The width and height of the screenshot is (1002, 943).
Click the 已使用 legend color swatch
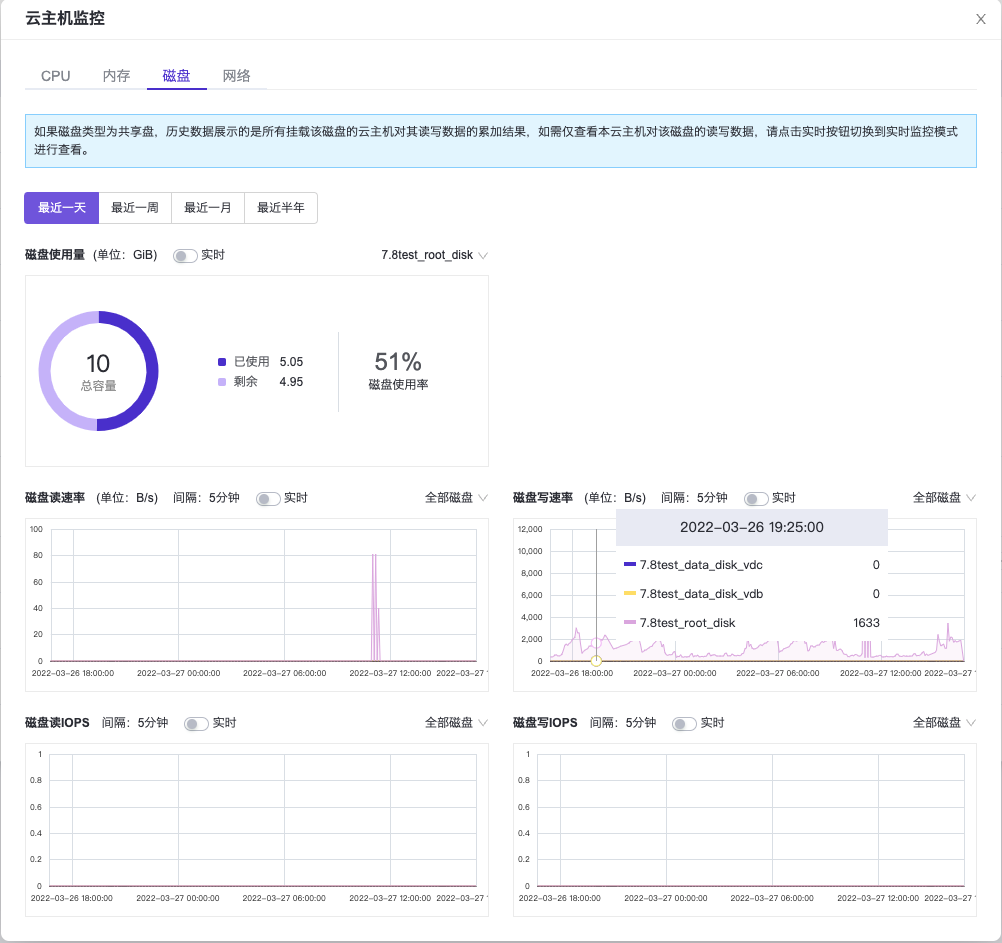[x=222, y=362]
